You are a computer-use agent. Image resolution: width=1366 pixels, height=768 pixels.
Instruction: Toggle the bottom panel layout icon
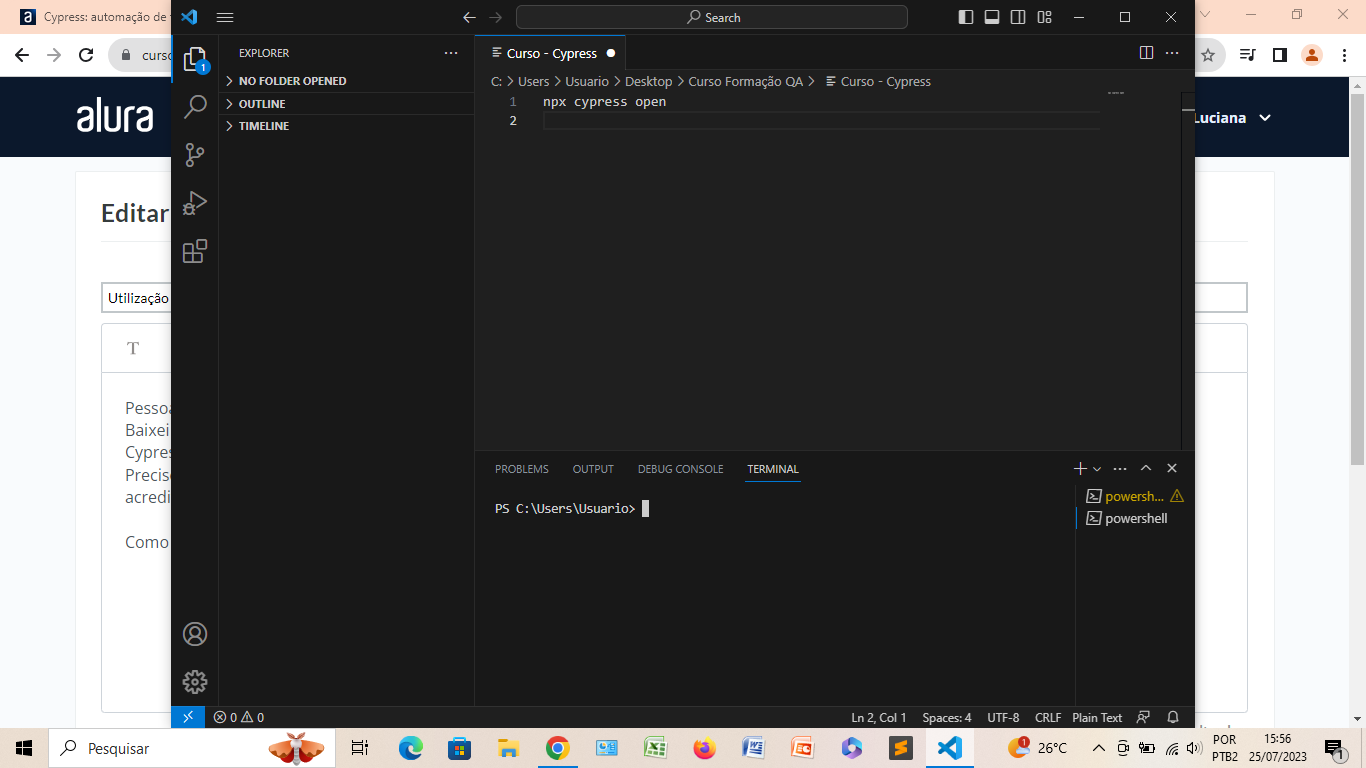(x=992, y=17)
